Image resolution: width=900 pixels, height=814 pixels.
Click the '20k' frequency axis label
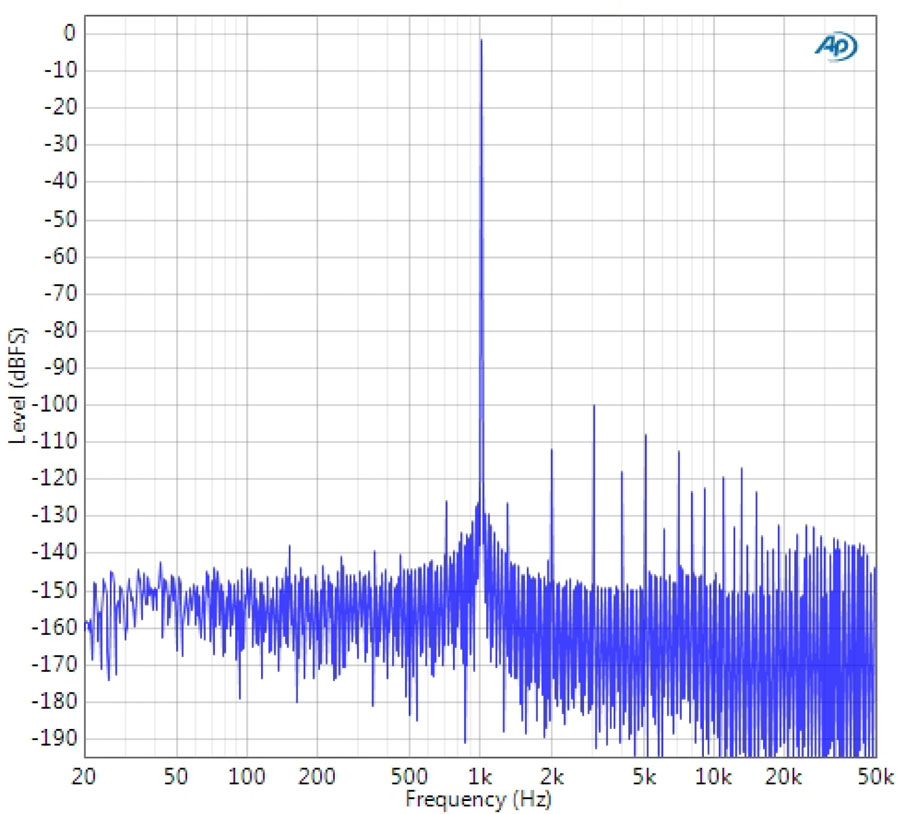click(x=783, y=777)
